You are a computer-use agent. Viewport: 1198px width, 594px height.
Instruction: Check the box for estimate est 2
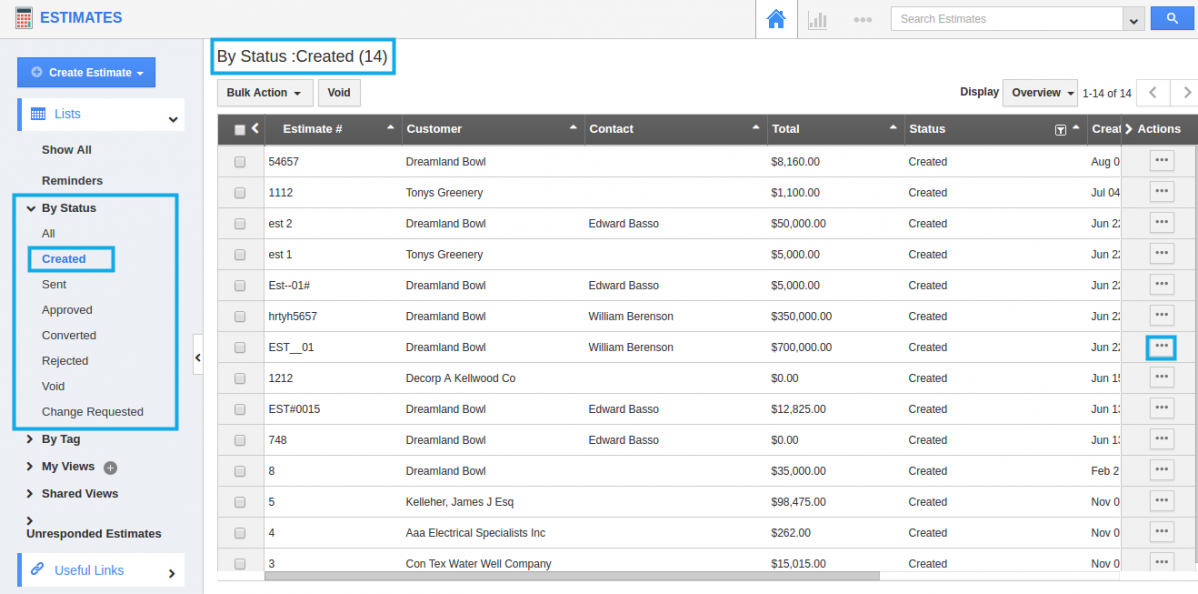240,224
